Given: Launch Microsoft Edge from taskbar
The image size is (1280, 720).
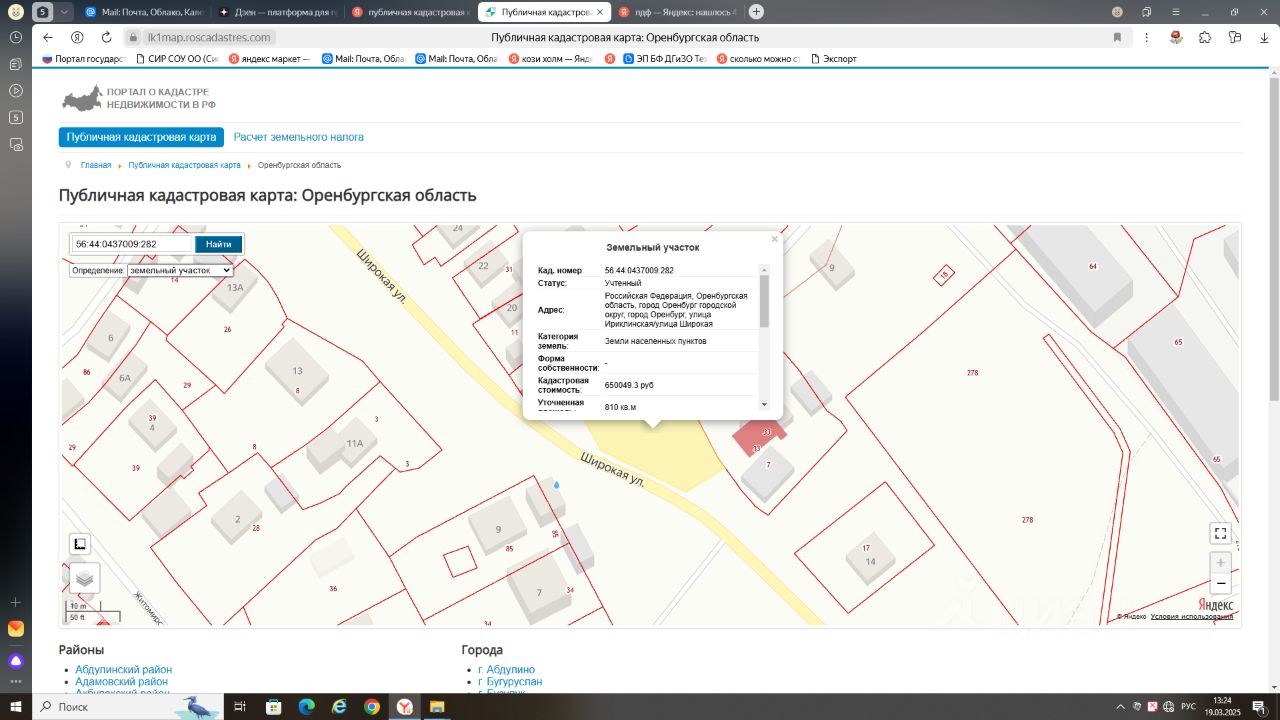Looking at the screenshot, I should click(x=306, y=707).
